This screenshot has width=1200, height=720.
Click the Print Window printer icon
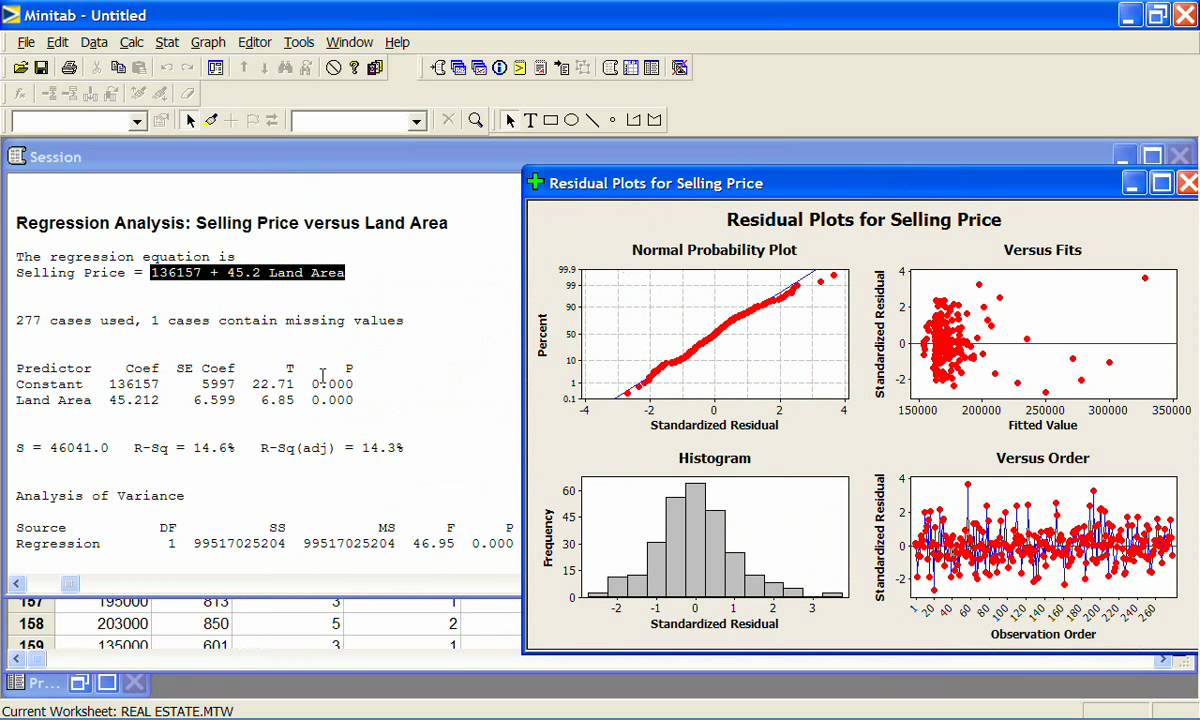[68, 68]
